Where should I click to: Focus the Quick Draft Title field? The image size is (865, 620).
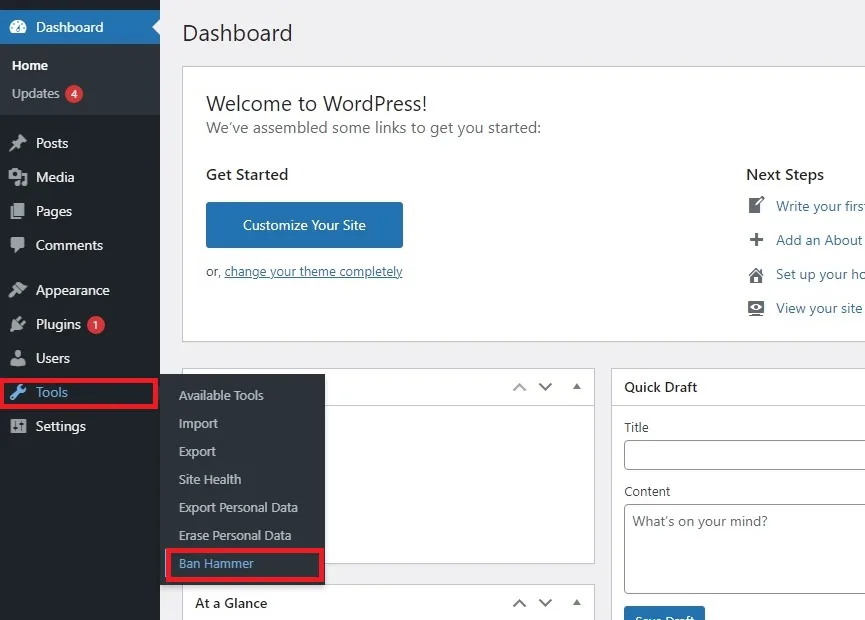pyautogui.click(x=745, y=455)
